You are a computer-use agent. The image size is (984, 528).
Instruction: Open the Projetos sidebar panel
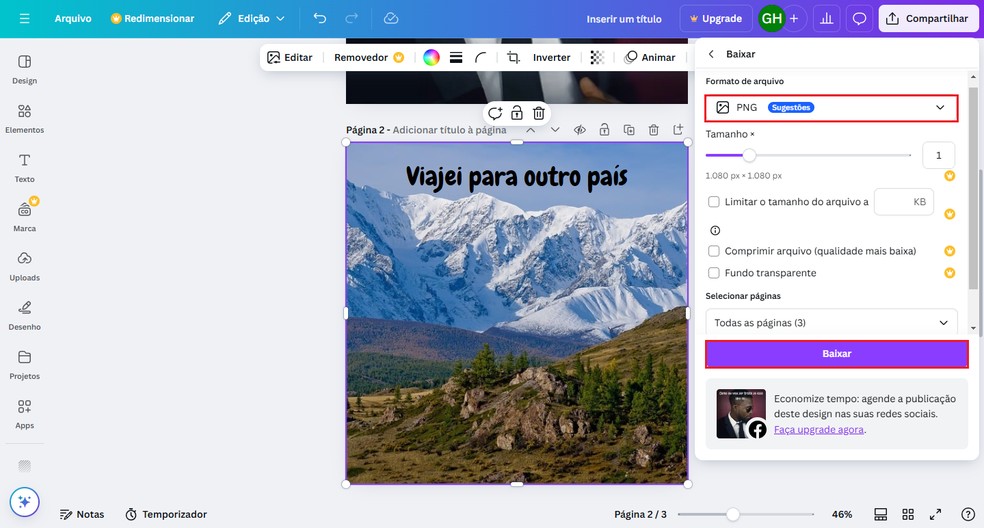24,365
